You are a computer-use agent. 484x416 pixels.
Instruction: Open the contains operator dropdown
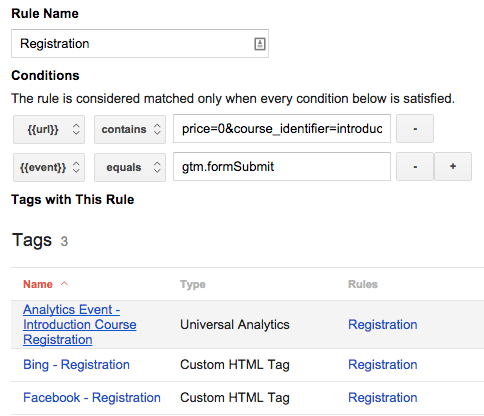tap(130, 129)
